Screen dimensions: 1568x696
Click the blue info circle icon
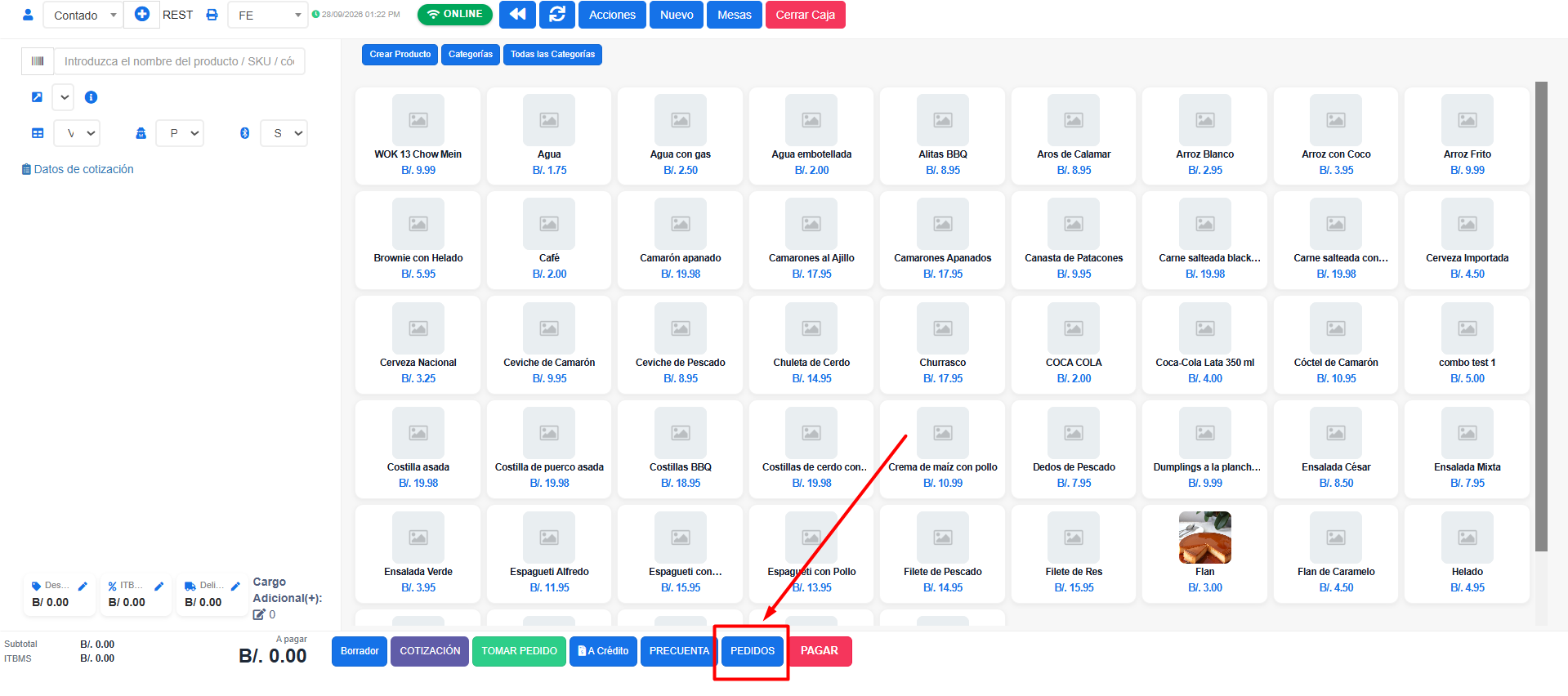(x=92, y=97)
